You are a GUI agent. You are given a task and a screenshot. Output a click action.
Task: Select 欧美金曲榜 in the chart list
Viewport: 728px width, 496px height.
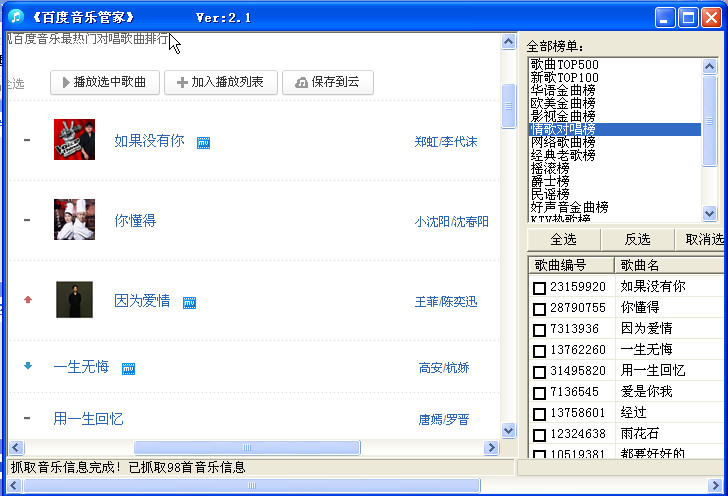615,103
